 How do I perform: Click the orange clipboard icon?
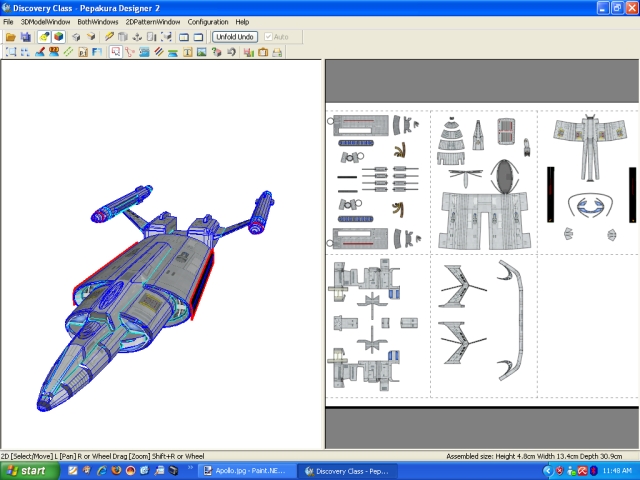[263, 52]
